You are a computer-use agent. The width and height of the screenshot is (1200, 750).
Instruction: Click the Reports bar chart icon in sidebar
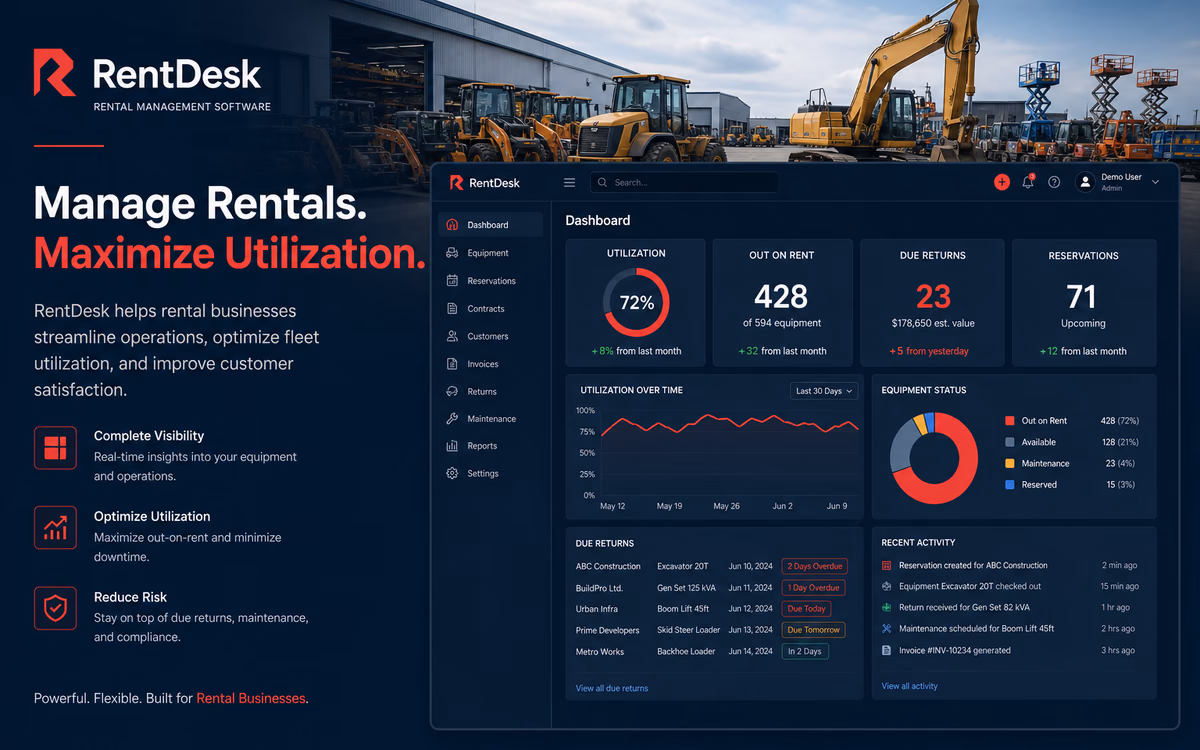point(452,446)
